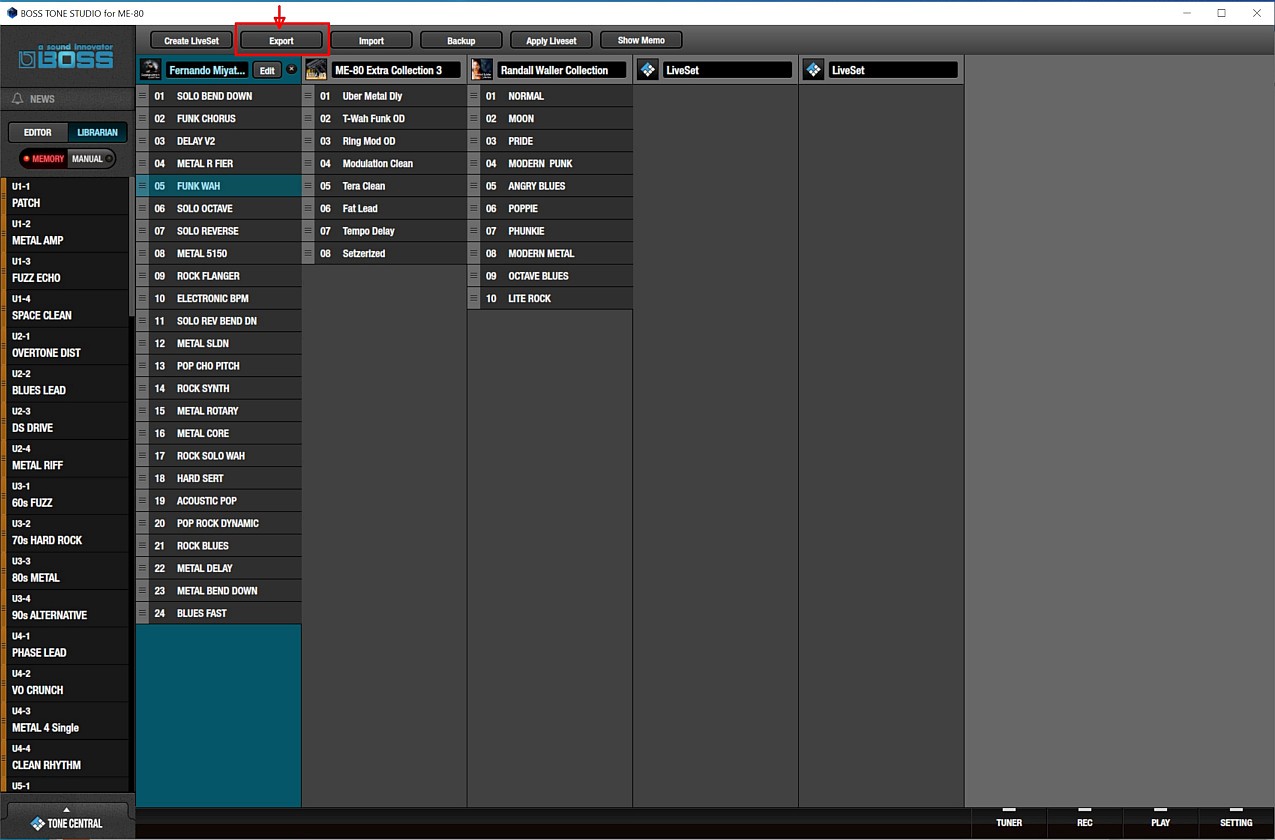This screenshot has height=840, width=1275.
Task: Open the REC panel in the bottom bar
Action: (x=1084, y=818)
